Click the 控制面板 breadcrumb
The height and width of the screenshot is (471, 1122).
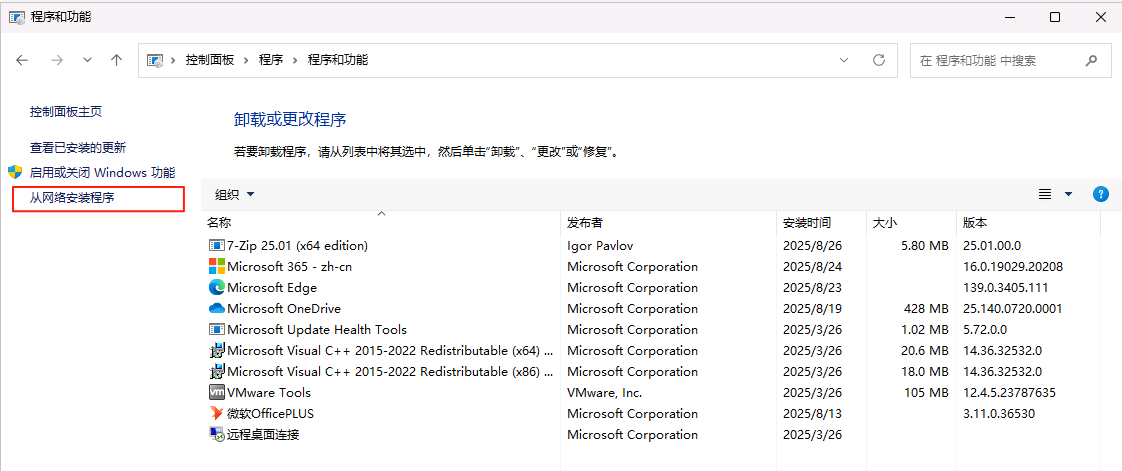[x=210, y=60]
